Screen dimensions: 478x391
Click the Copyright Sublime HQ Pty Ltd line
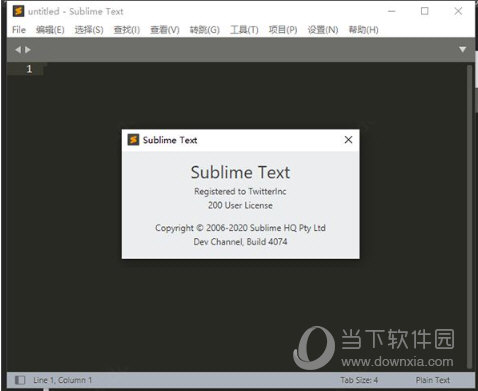(240, 228)
